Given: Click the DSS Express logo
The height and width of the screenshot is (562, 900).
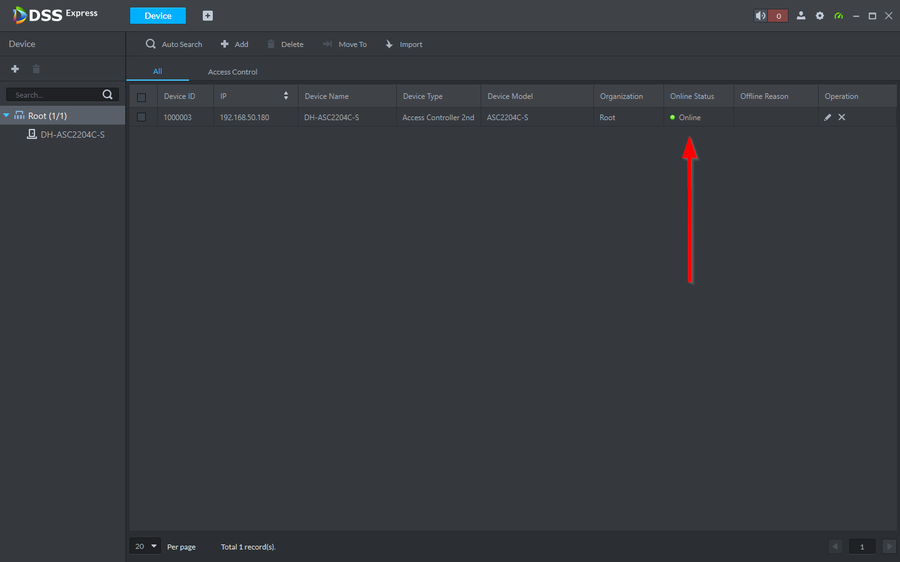Looking at the screenshot, I should tap(55, 15).
